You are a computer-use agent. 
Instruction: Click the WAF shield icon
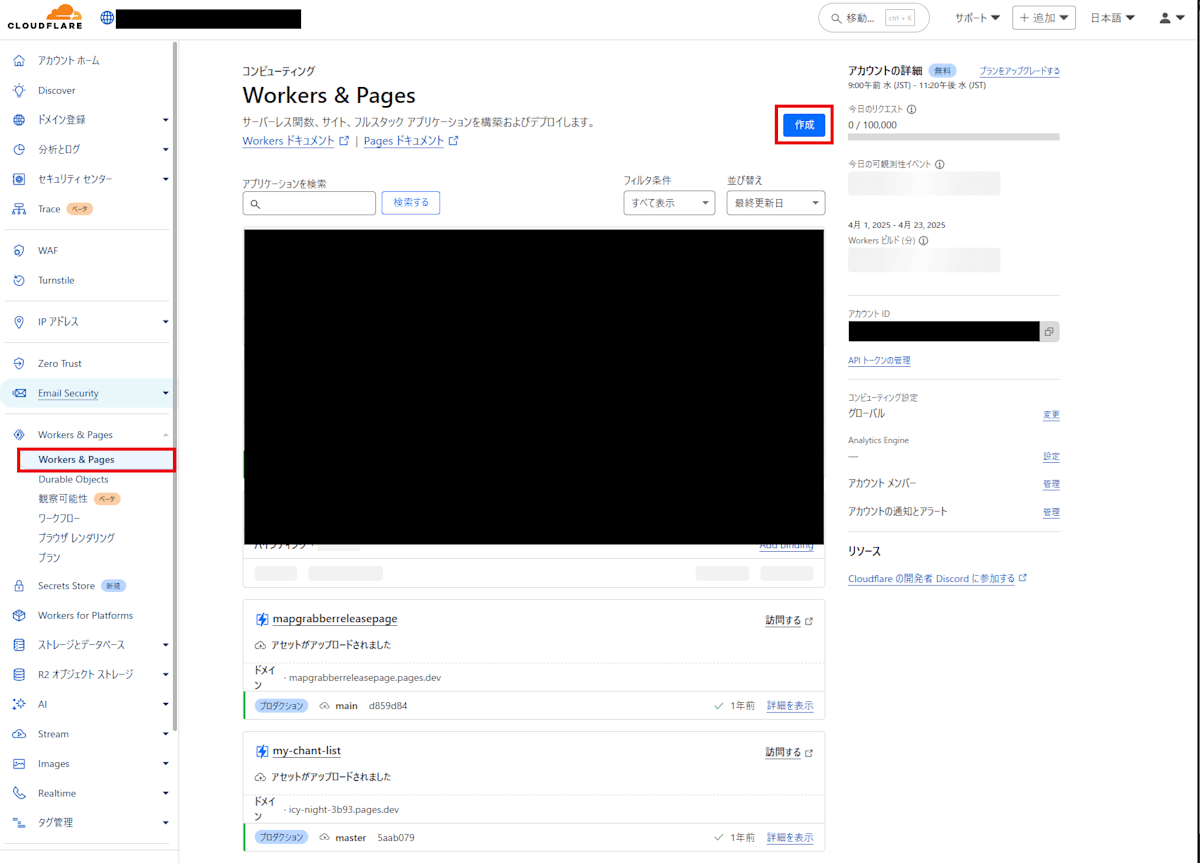(x=19, y=250)
